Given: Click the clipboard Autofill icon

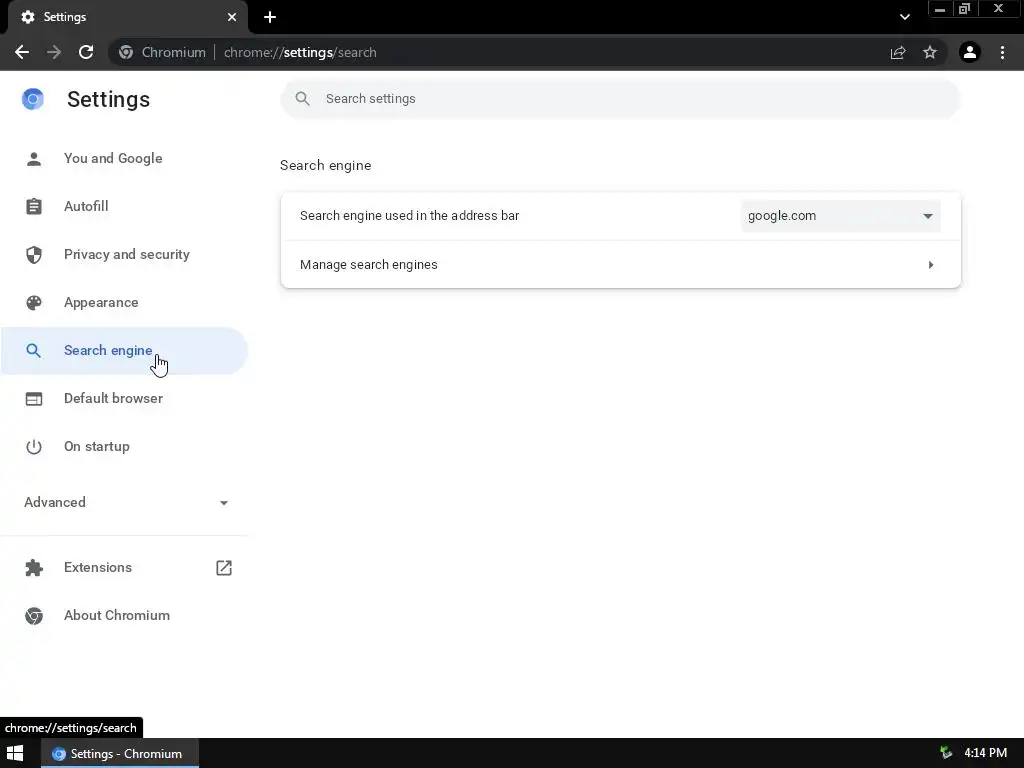Looking at the screenshot, I should [34, 206].
